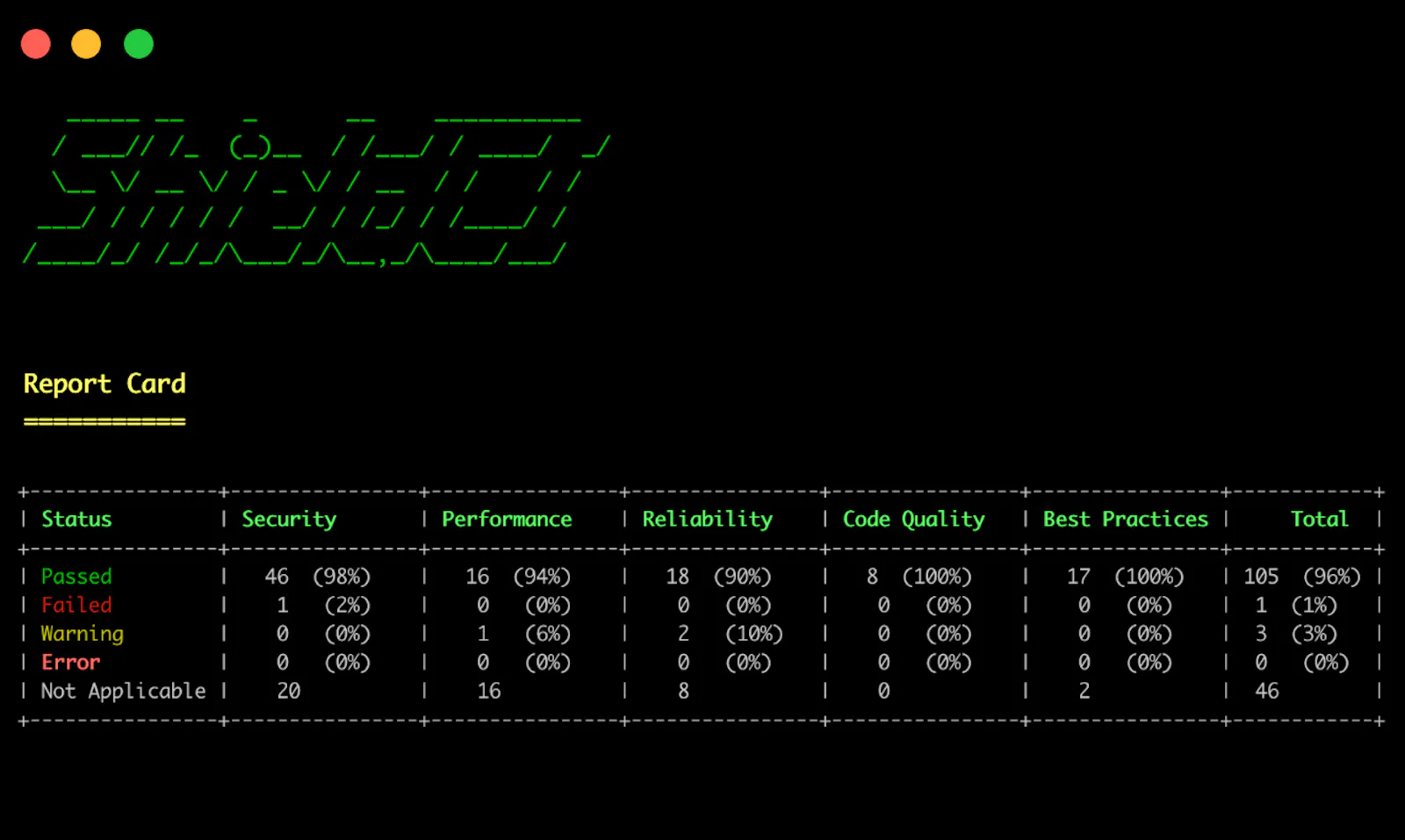Click the Reliability column header
The height and width of the screenshot is (840, 1405).
[x=707, y=520]
